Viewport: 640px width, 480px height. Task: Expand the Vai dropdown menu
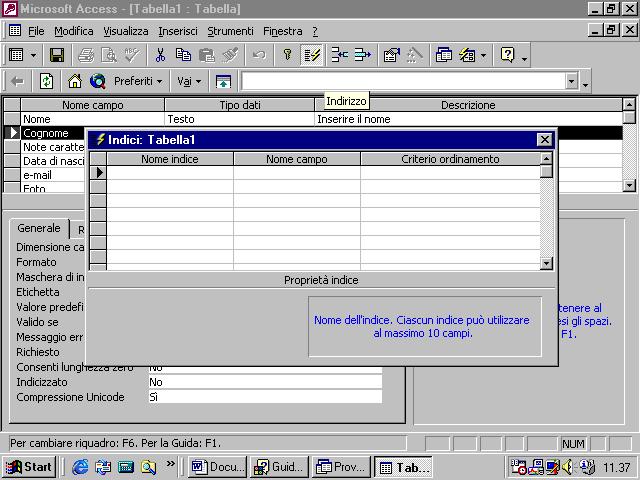point(189,81)
